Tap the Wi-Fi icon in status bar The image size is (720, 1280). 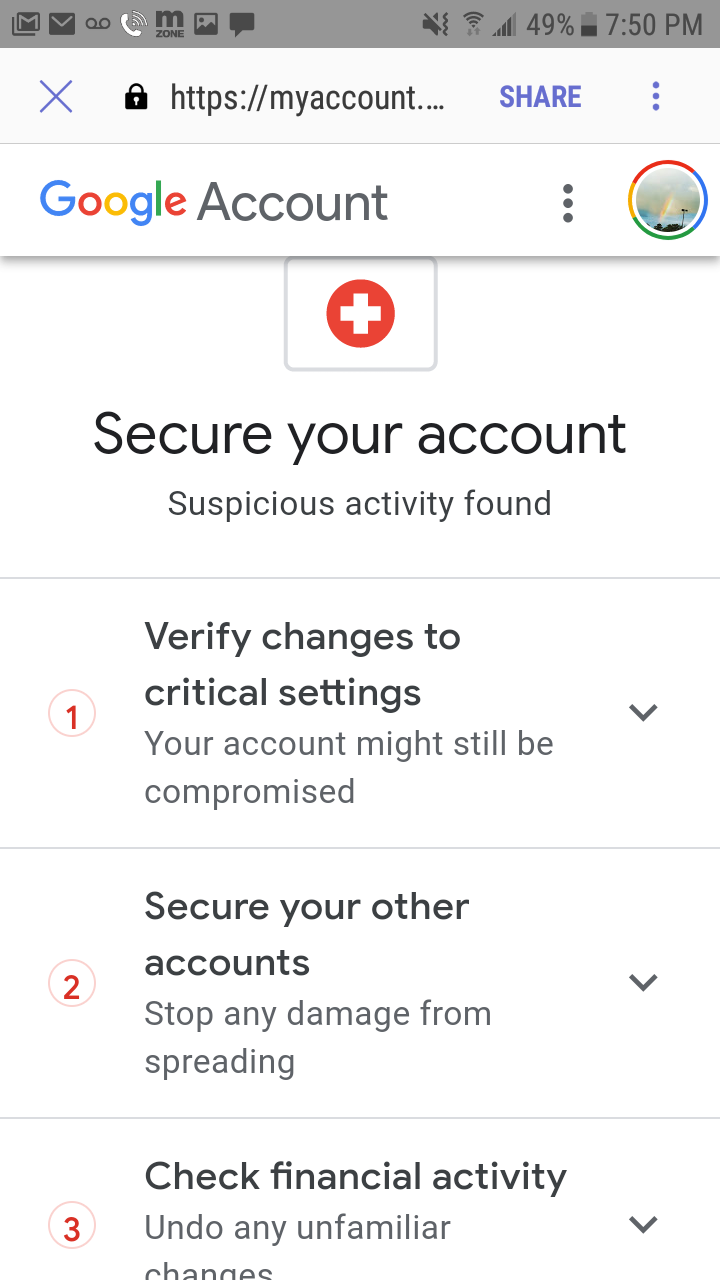coord(472,23)
